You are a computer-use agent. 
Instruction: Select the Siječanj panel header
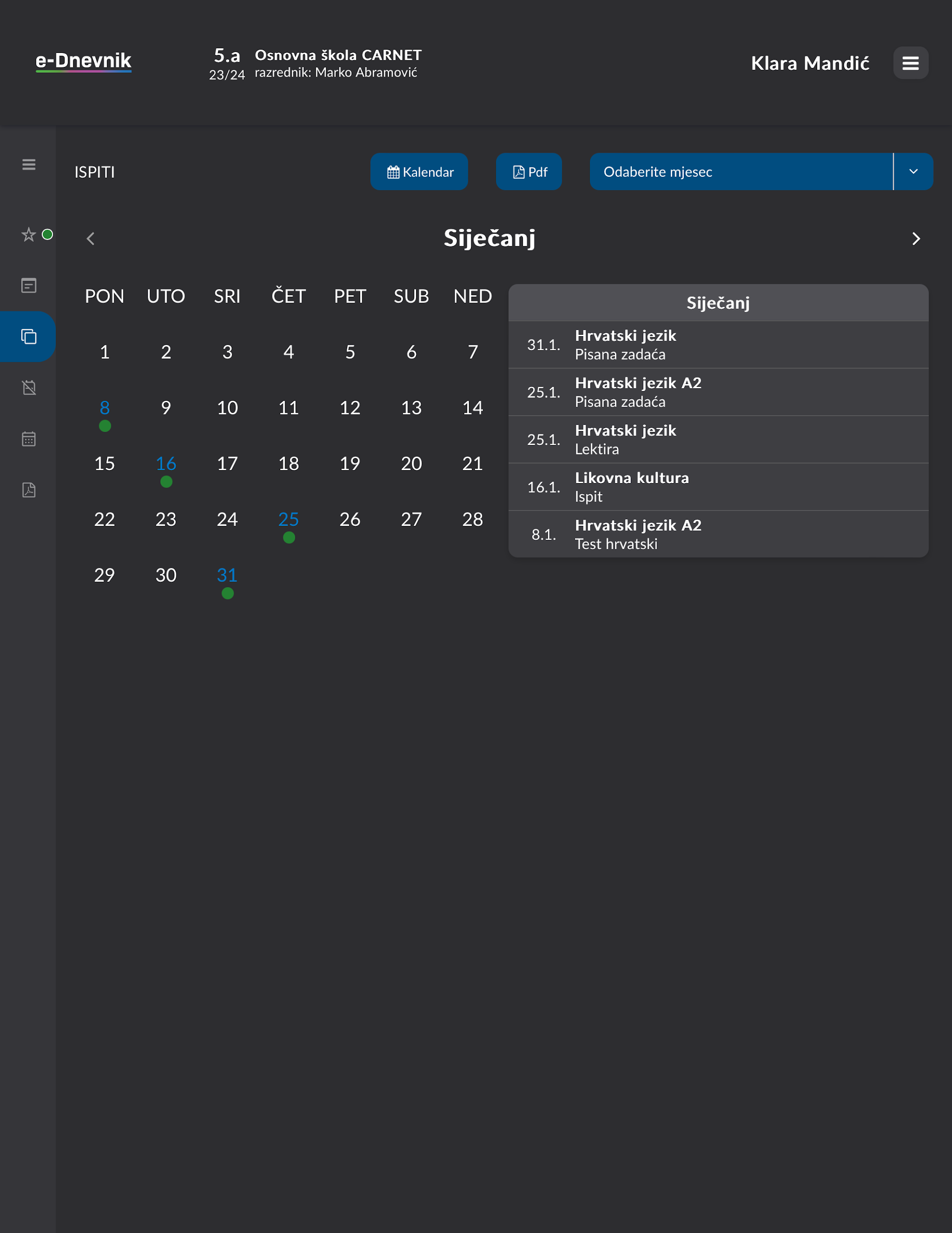[x=718, y=303]
